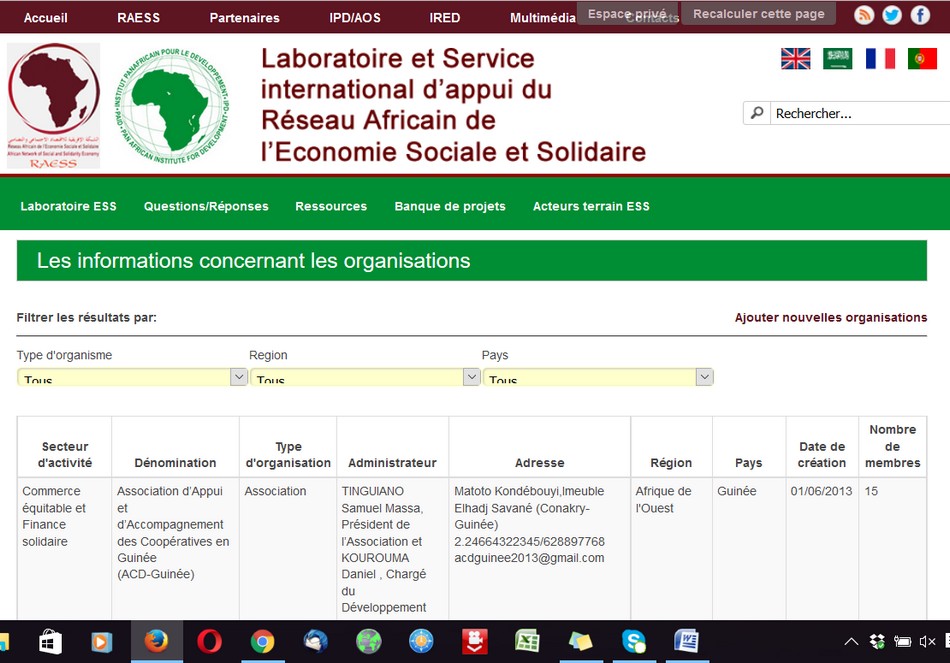
Task: Choose the Portuguese flag language
Action: pyautogui.click(x=922, y=59)
